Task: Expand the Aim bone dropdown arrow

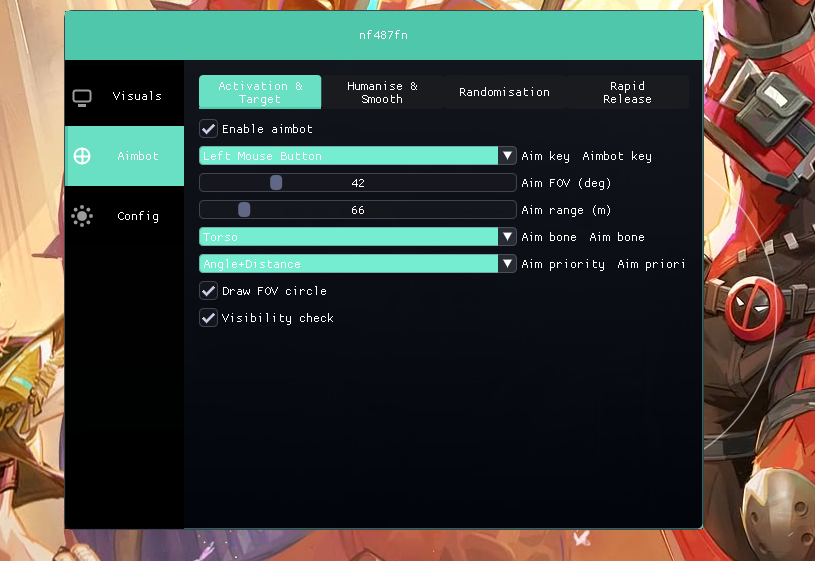Action: [x=508, y=237]
